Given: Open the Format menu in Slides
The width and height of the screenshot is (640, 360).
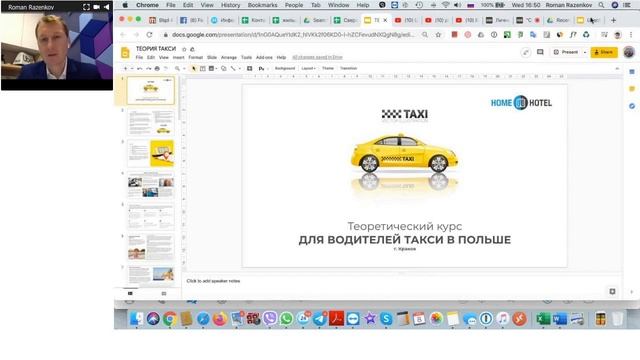Looking at the screenshot, I should [196, 58].
